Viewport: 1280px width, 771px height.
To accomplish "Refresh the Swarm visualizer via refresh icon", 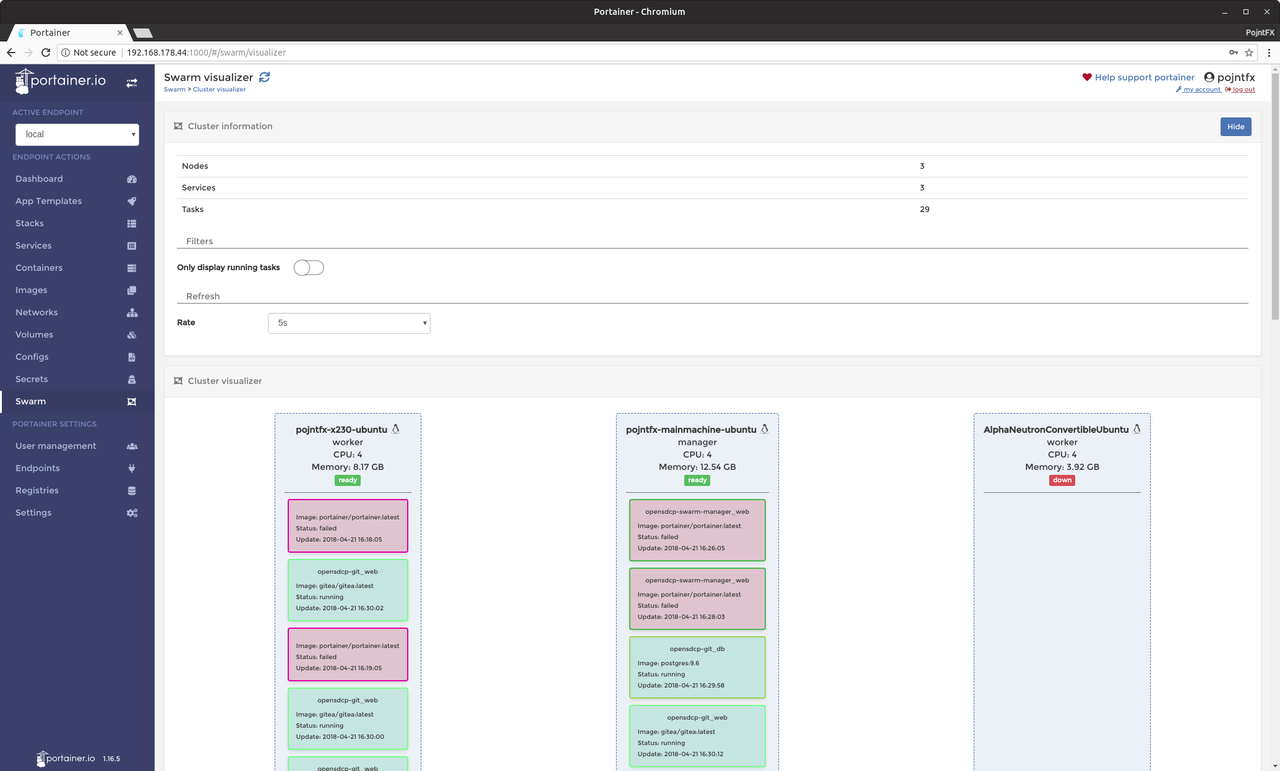I will pos(264,77).
